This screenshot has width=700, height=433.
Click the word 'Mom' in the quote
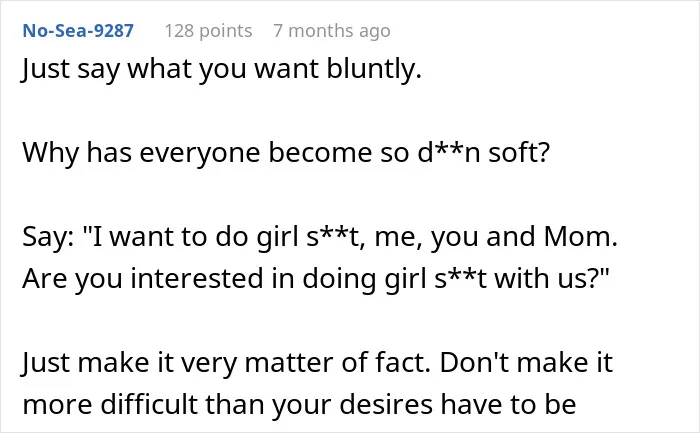click(577, 237)
